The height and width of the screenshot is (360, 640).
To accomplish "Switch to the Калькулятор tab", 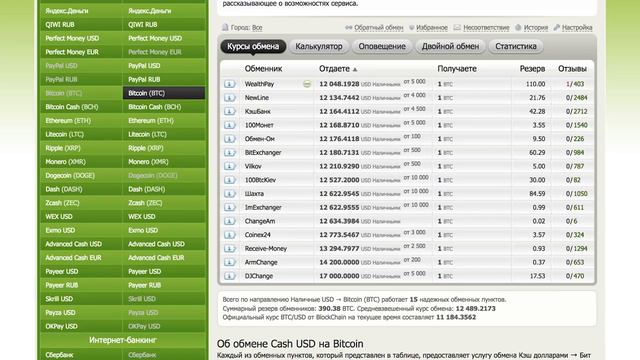I will coord(319,46).
